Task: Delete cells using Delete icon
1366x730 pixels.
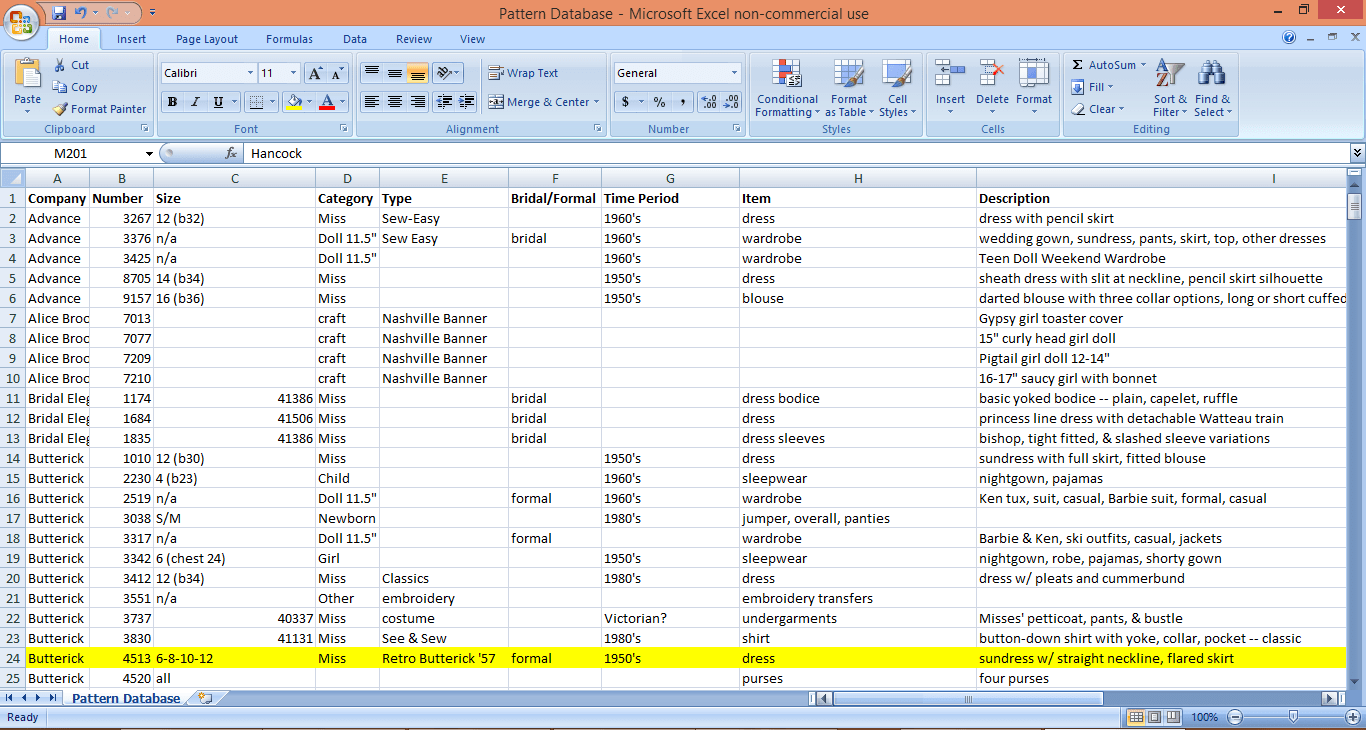Action: (992, 74)
